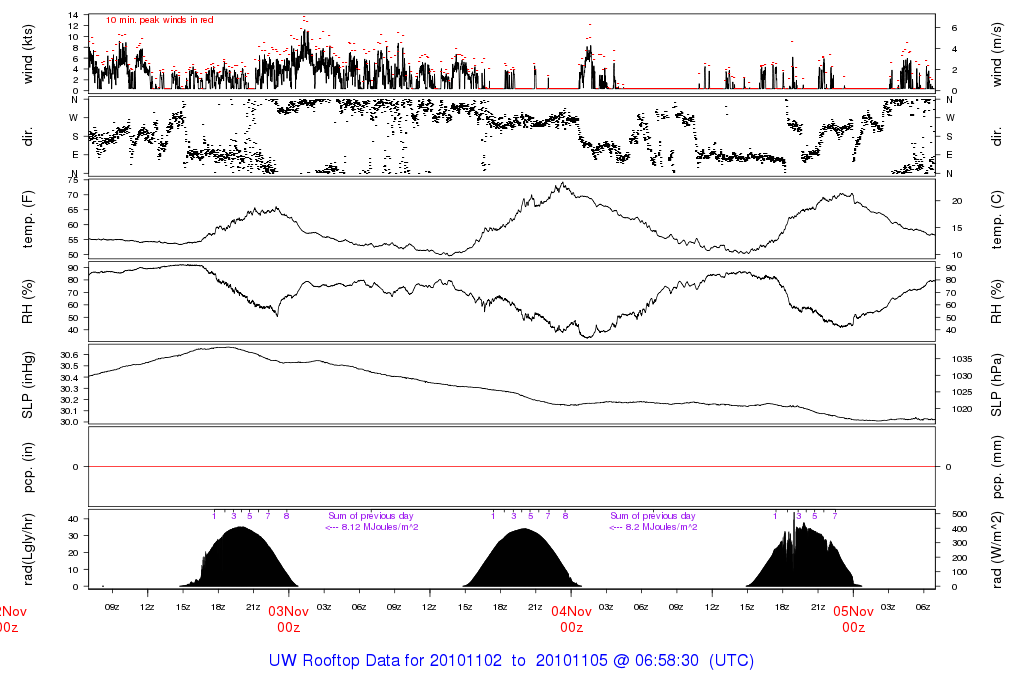The width and height of the screenshot is (1024, 700).
Task: Click the red zero line in precipitation panel
Action: [511, 467]
